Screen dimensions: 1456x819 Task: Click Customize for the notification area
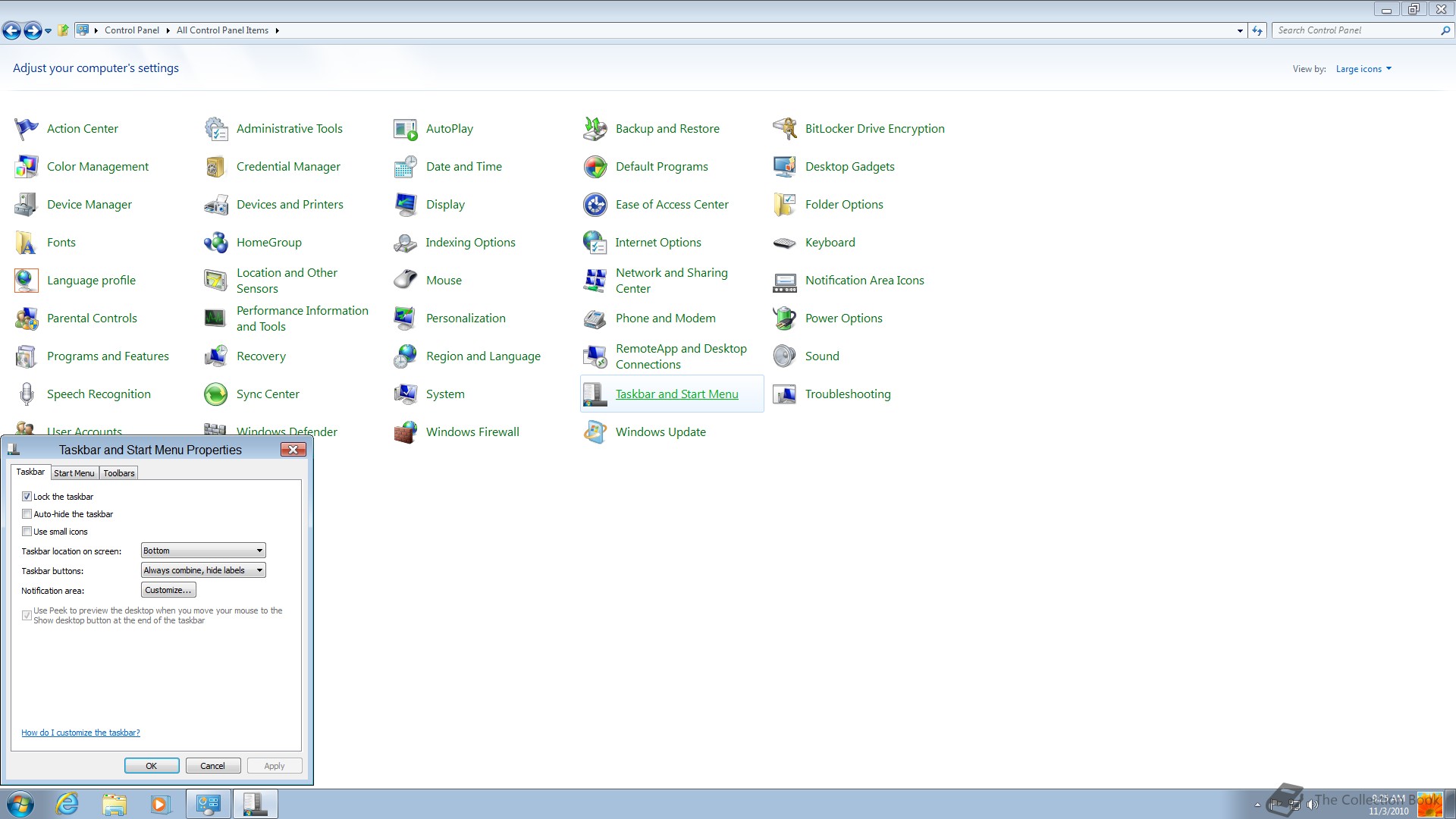[168, 589]
